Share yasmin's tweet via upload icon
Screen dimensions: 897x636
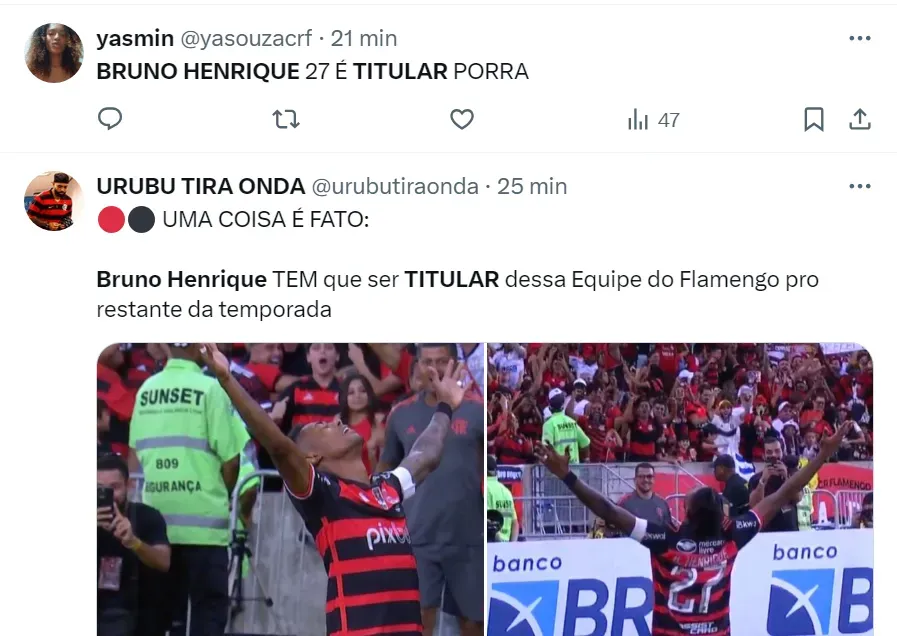[859, 120]
